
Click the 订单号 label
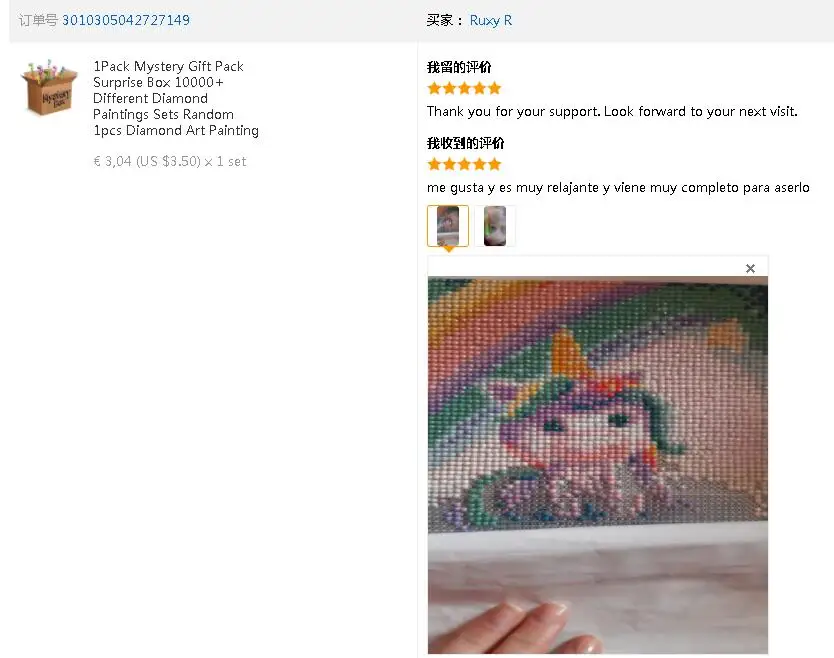[x=38, y=20]
